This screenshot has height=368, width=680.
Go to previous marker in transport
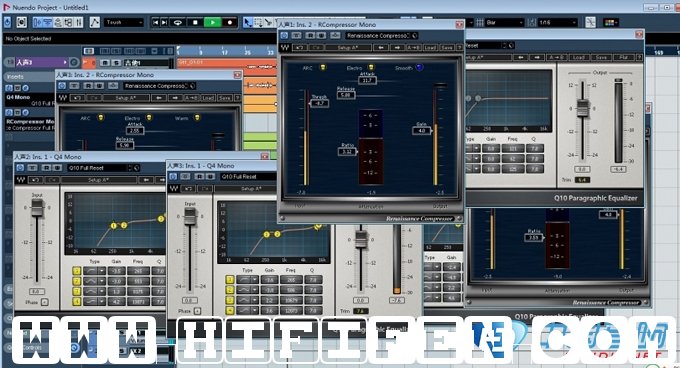click(x=155, y=22)
